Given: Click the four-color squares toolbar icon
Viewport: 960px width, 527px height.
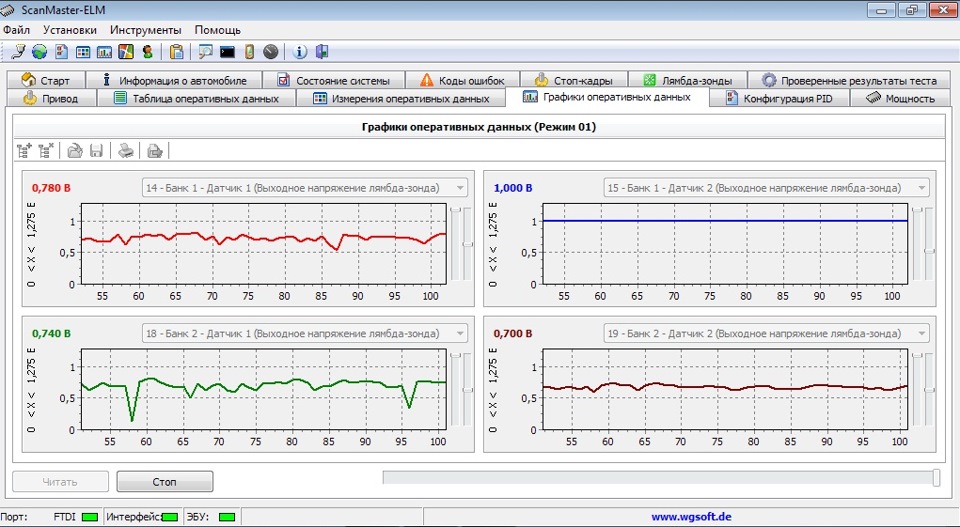Looking at the screenshot, I should [x=126, y=51].
